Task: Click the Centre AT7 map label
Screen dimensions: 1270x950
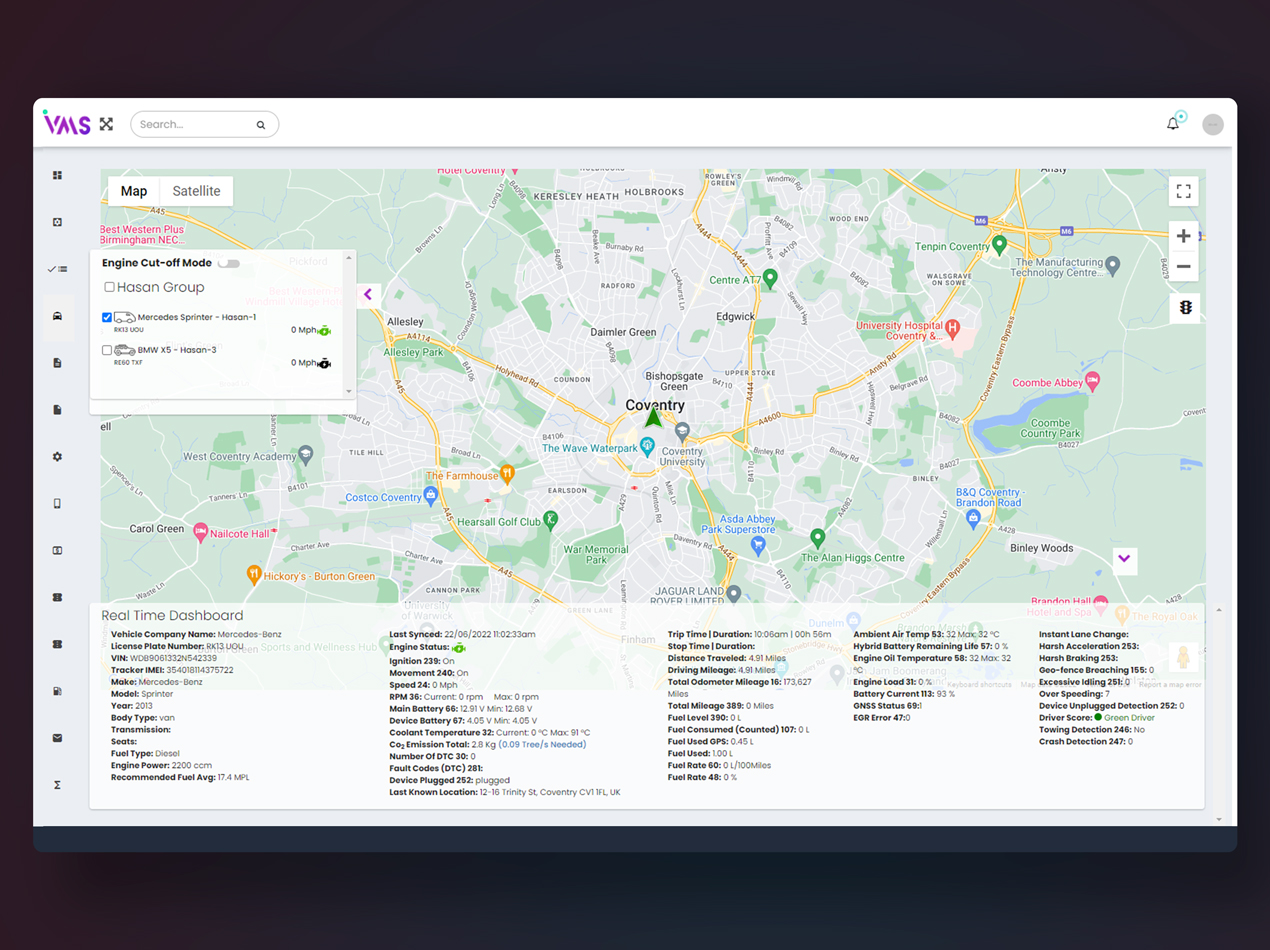Action: coord(735,280)
